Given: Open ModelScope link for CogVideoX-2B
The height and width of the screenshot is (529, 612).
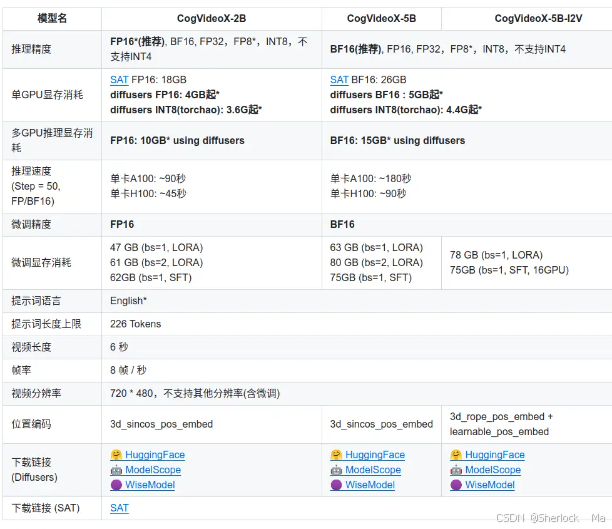Looking at the screenshot, I should pos(153,470).
